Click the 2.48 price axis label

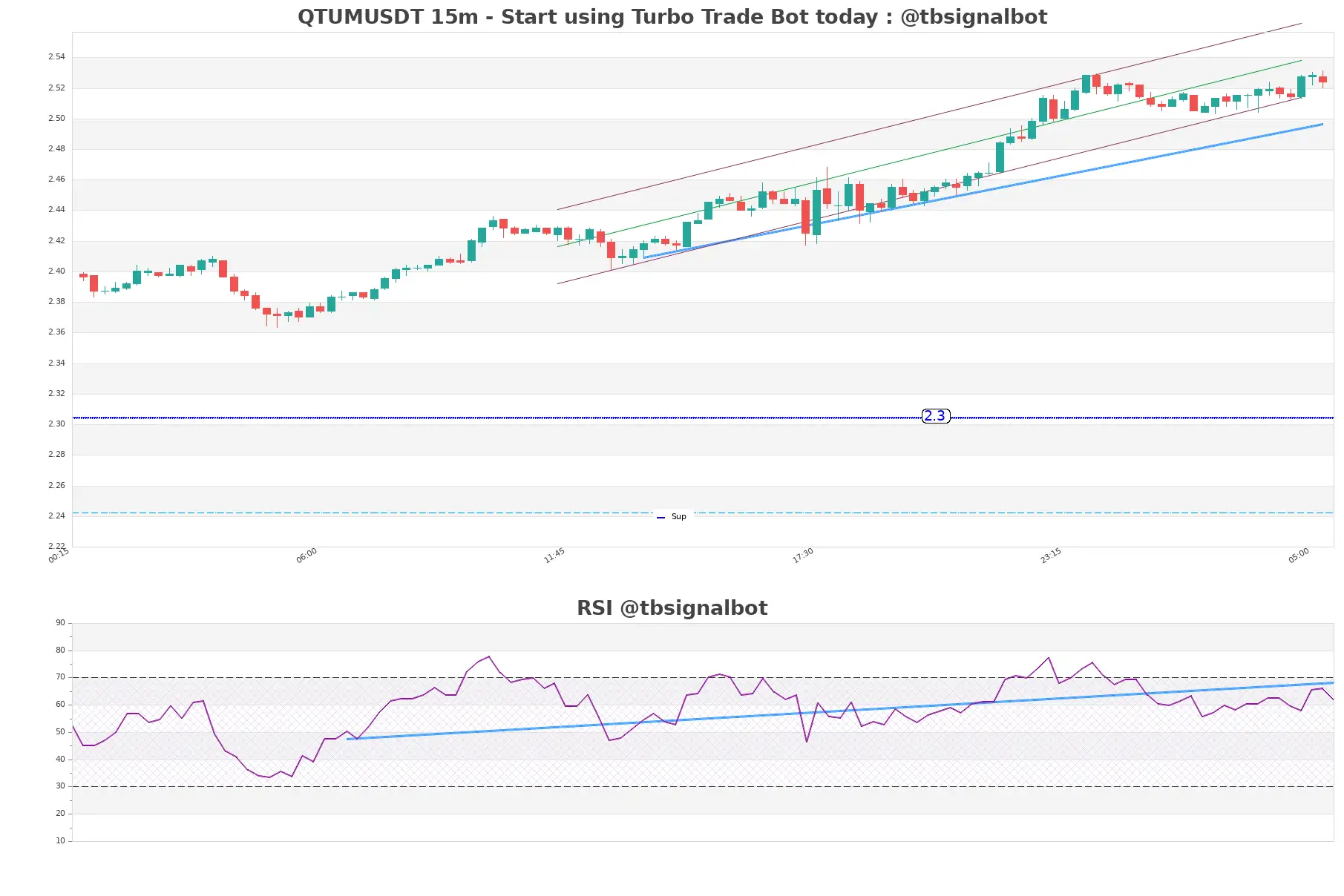coord(56,148)
